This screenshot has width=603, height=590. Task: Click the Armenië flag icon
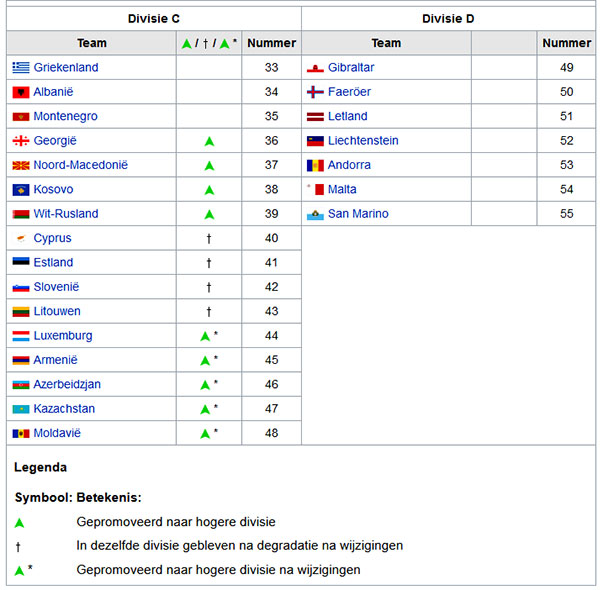pos(21,360)
